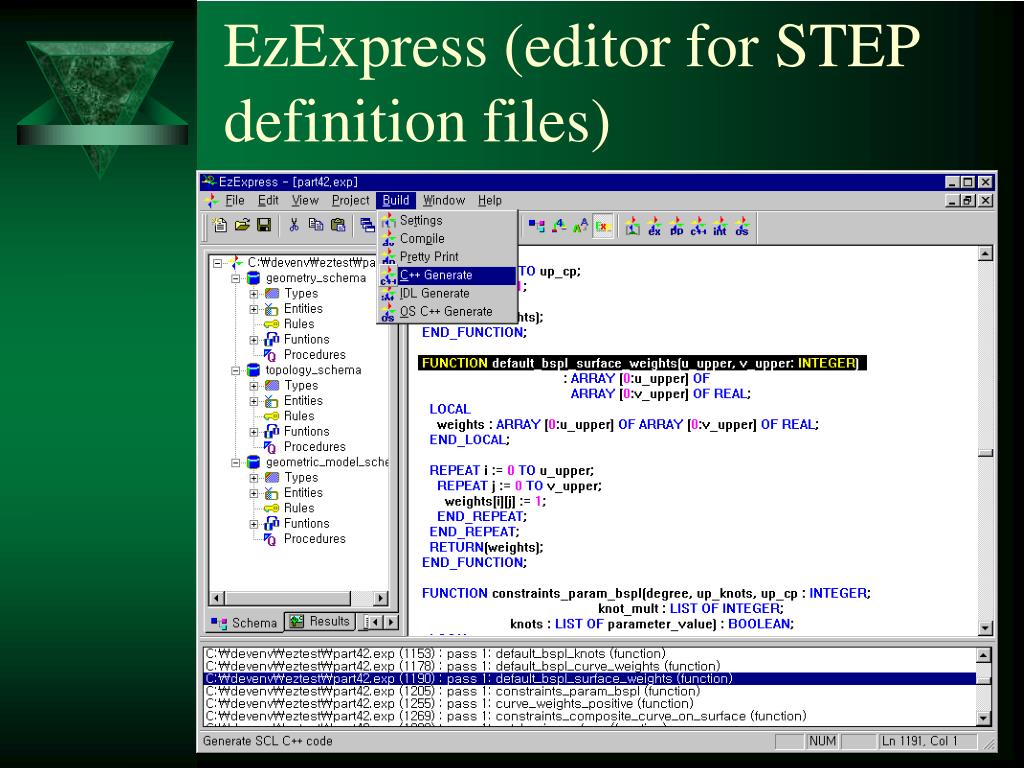Viewport: 1024px width, 768px height.
Task: Select the curve_weights_positive (1255) output line
Action: 590,703
